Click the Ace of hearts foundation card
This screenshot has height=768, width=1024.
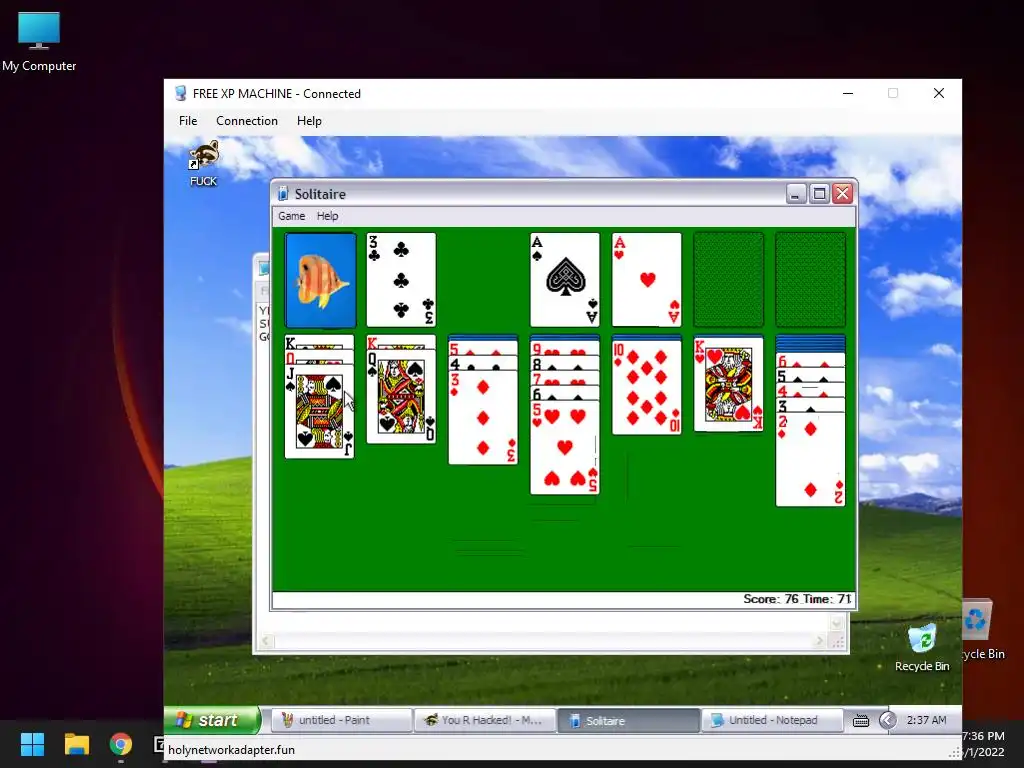click(647, 280)
